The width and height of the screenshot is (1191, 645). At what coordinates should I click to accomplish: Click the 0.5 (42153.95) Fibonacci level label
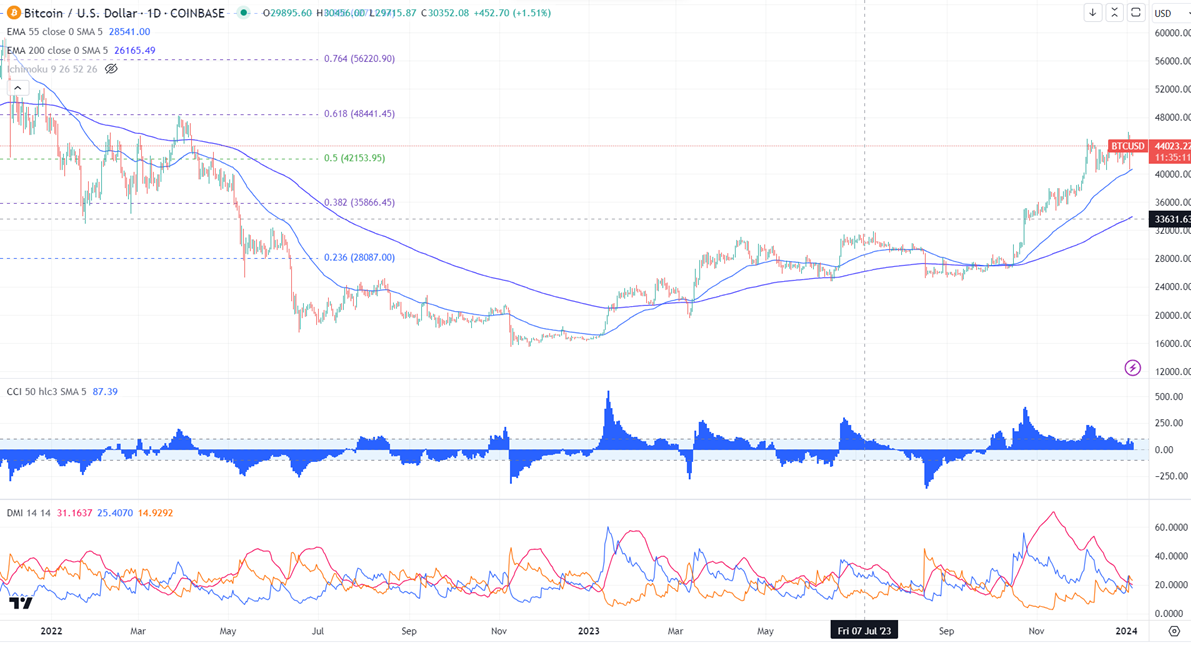[x=355, y=158]
